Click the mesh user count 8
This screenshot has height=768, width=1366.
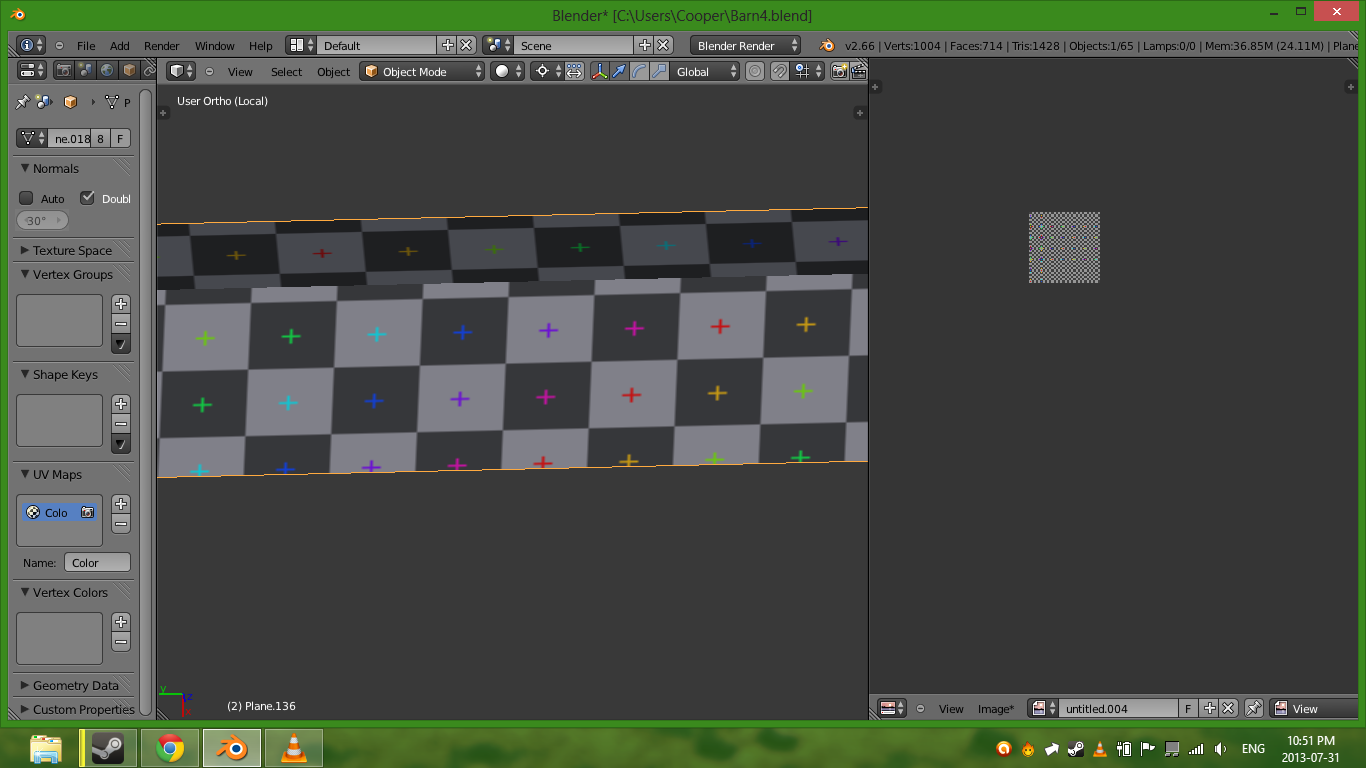100,139
